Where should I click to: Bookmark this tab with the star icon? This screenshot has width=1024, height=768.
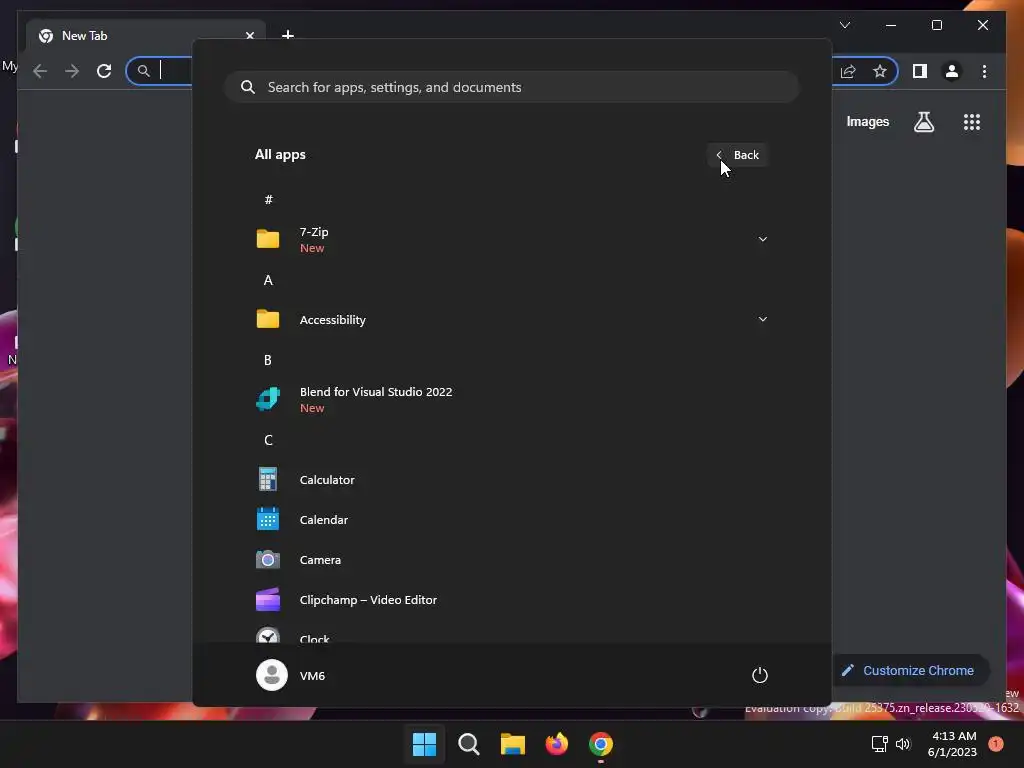880,71
